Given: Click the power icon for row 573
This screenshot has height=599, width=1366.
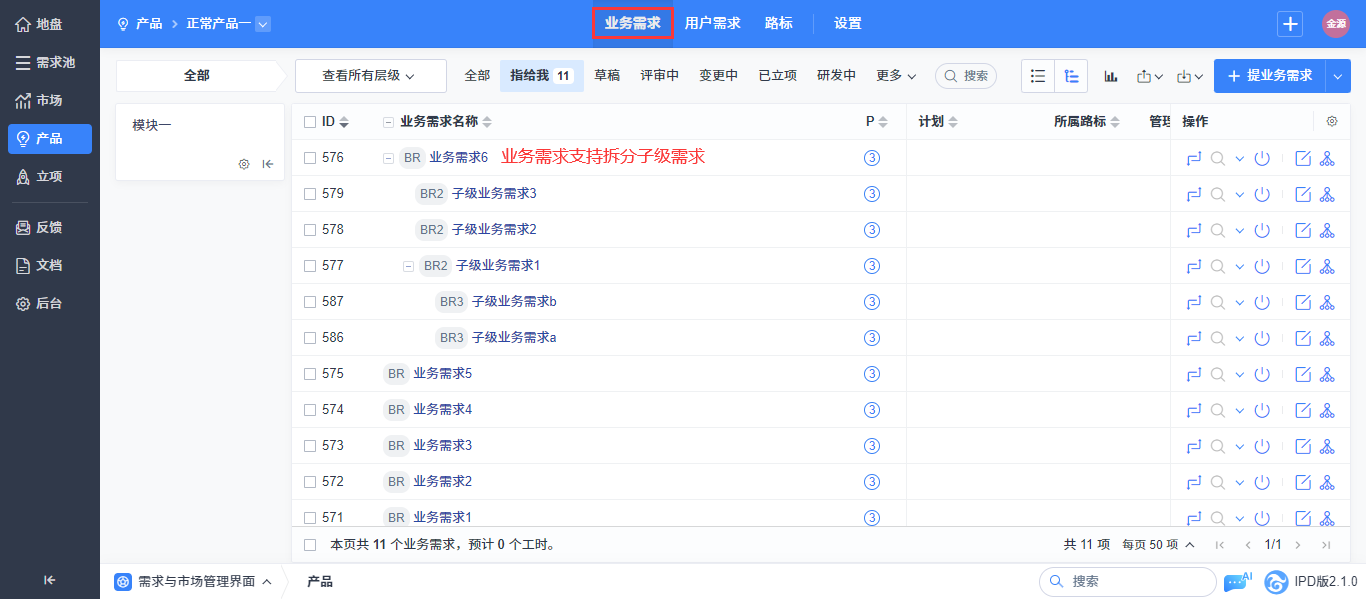Looking at the screenshot, I should pyautogui.click(x=1262, y=446).
